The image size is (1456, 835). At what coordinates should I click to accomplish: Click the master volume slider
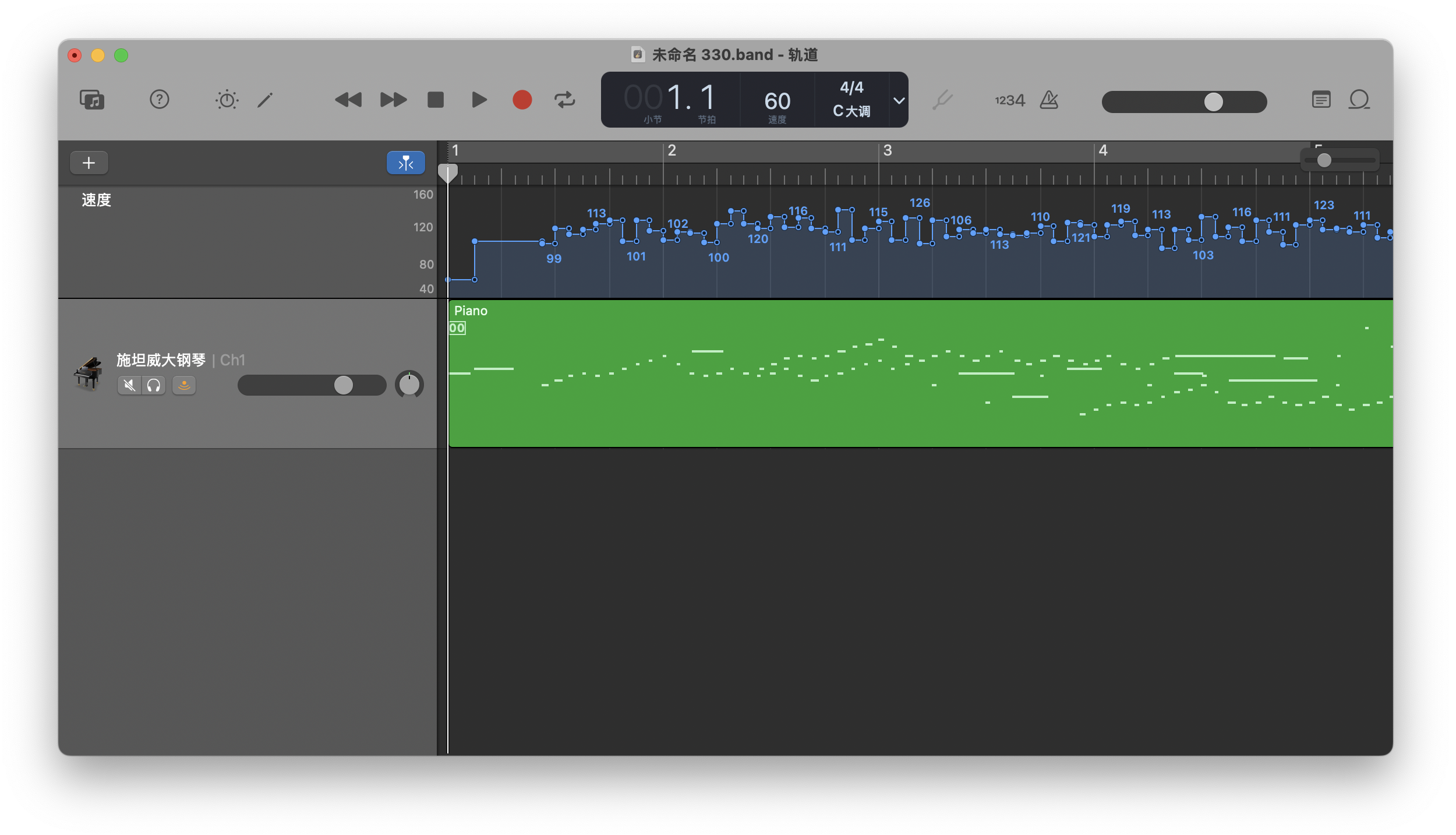pos(1213,101)
